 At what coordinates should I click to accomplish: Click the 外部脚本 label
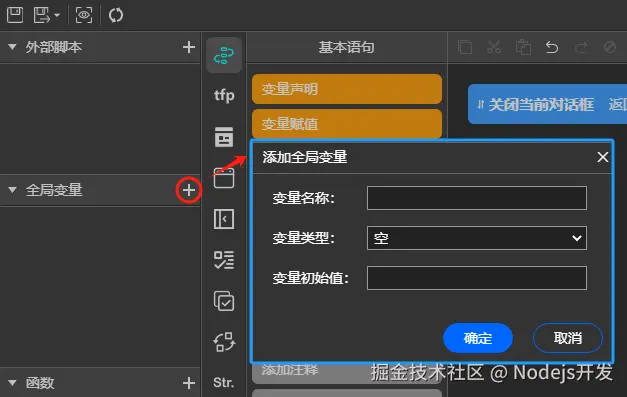click(x=54, y=47)
